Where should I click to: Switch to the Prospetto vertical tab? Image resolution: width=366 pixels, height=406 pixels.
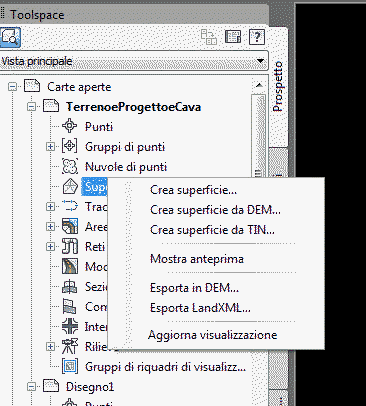click(278, 87)
